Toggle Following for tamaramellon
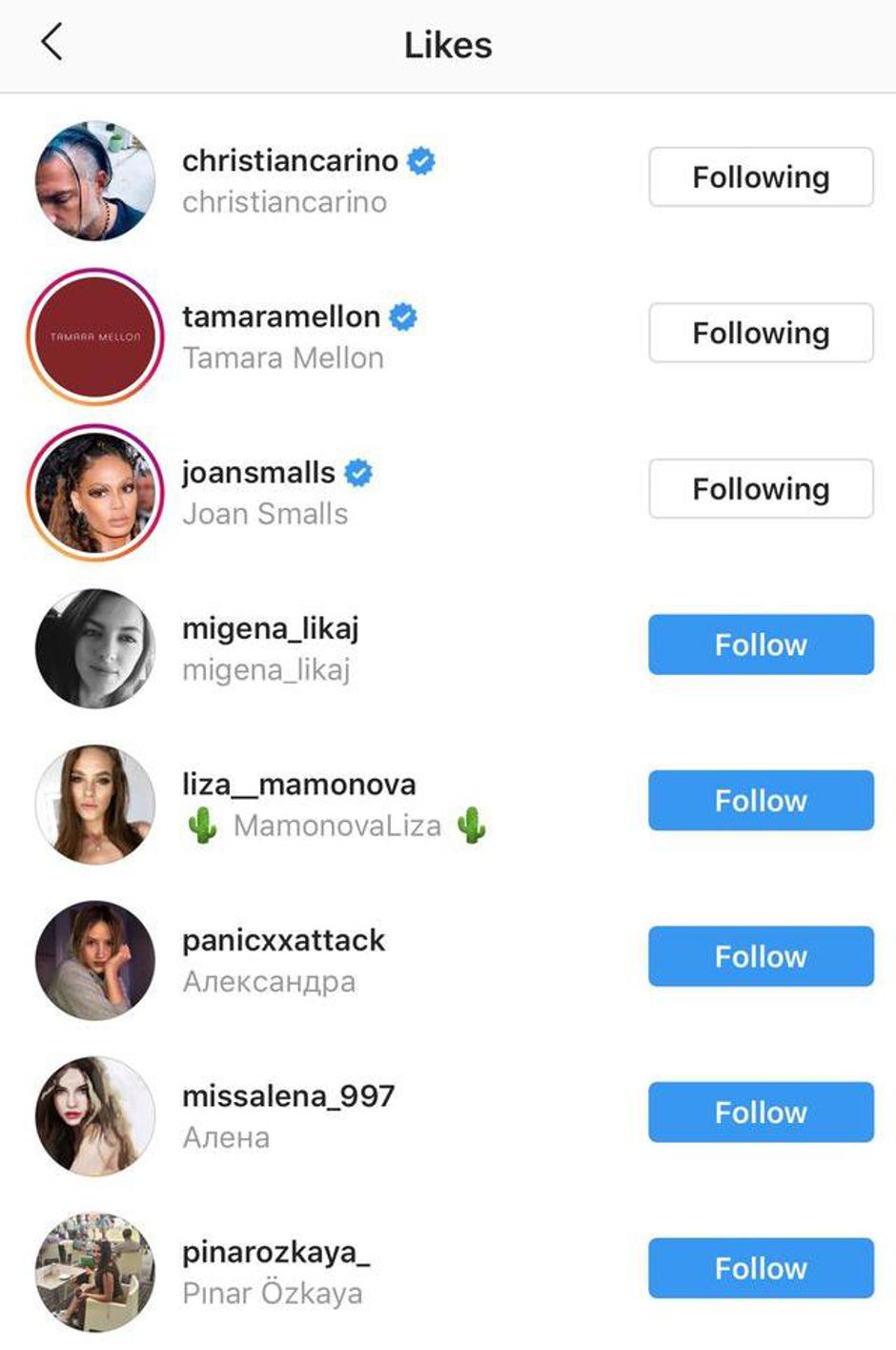Screen dimensions: 896x1350 point(761,333)
